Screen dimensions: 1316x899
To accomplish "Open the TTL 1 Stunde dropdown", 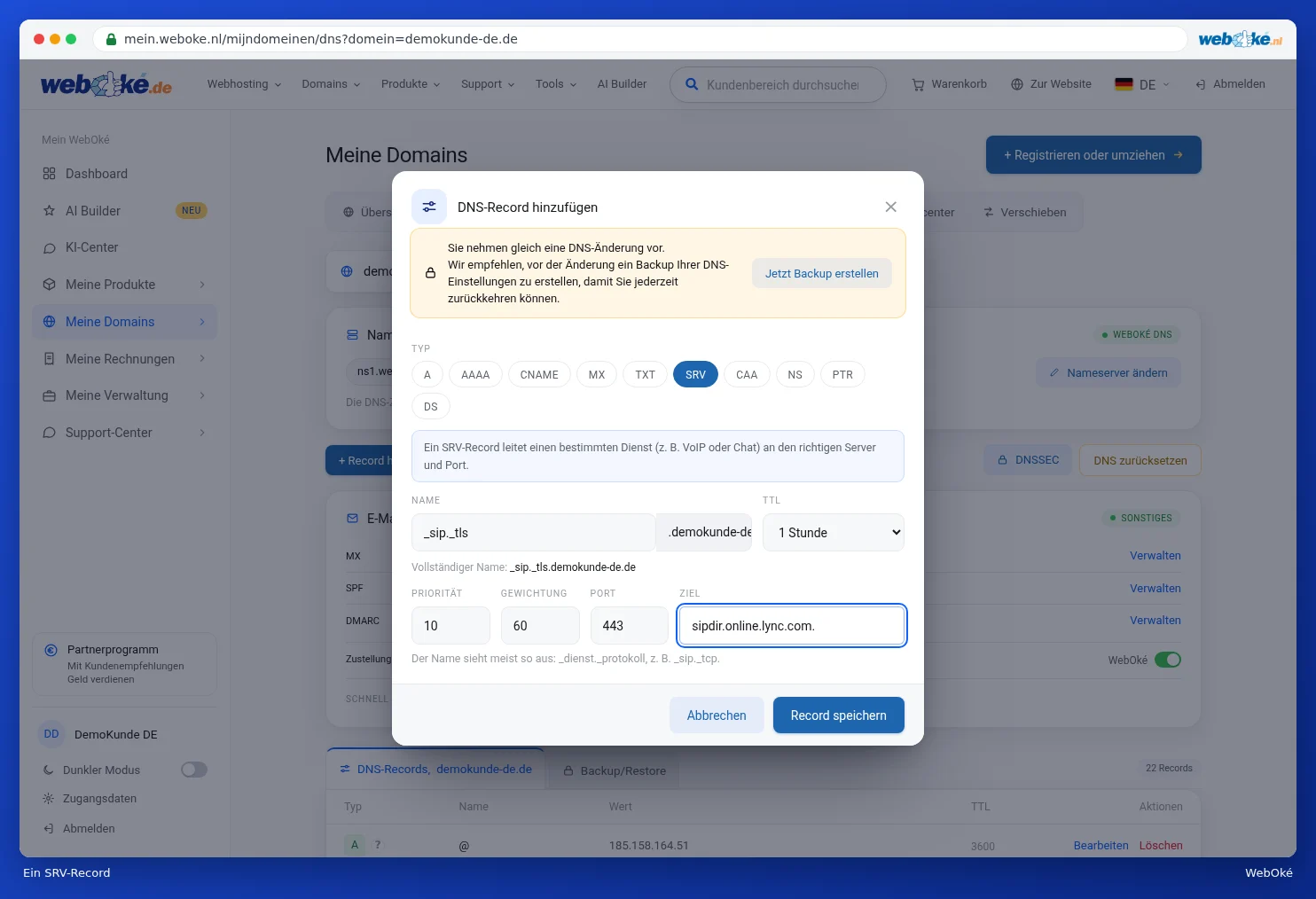I will click(x=834, y=532).
